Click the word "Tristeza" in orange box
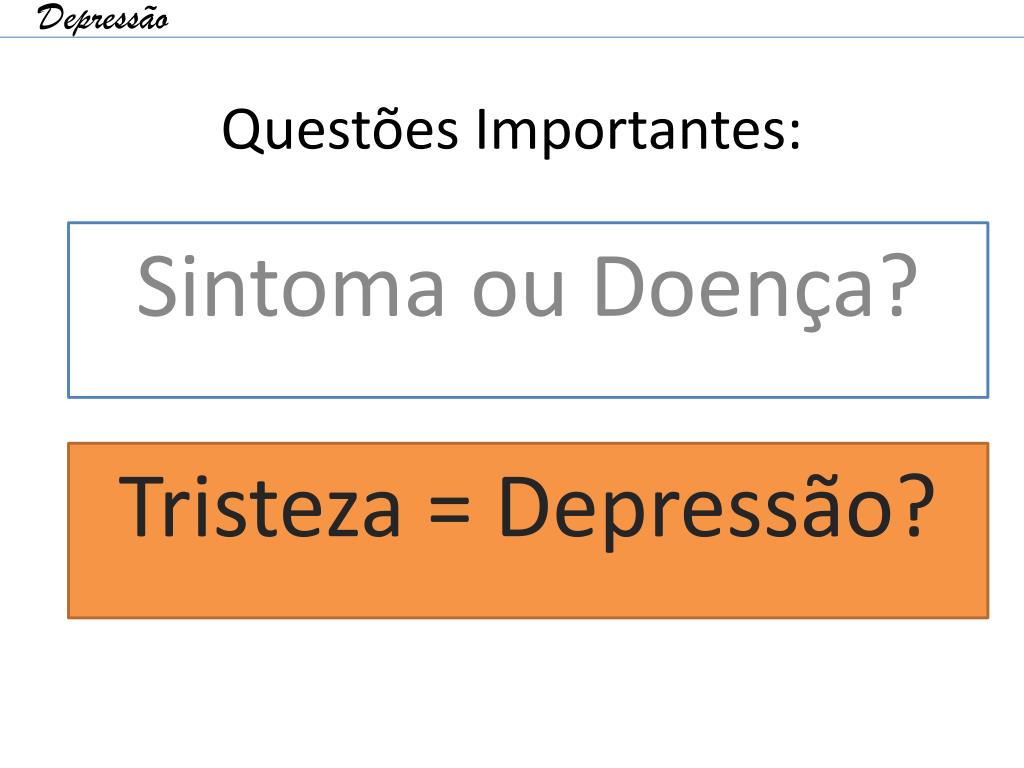Screen dimensions: 1024x768 click(259, 507)
